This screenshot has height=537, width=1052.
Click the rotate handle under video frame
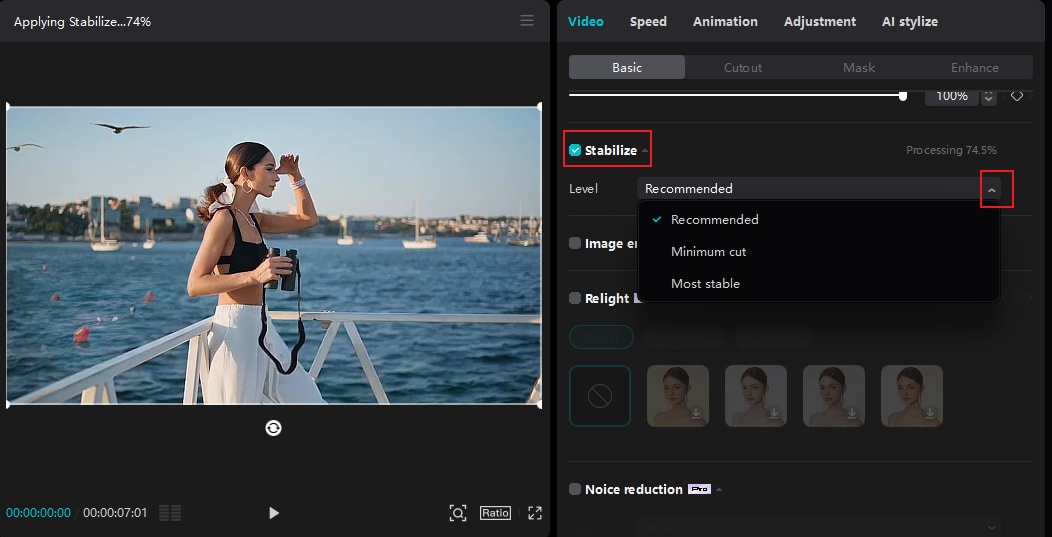[273, 428]
